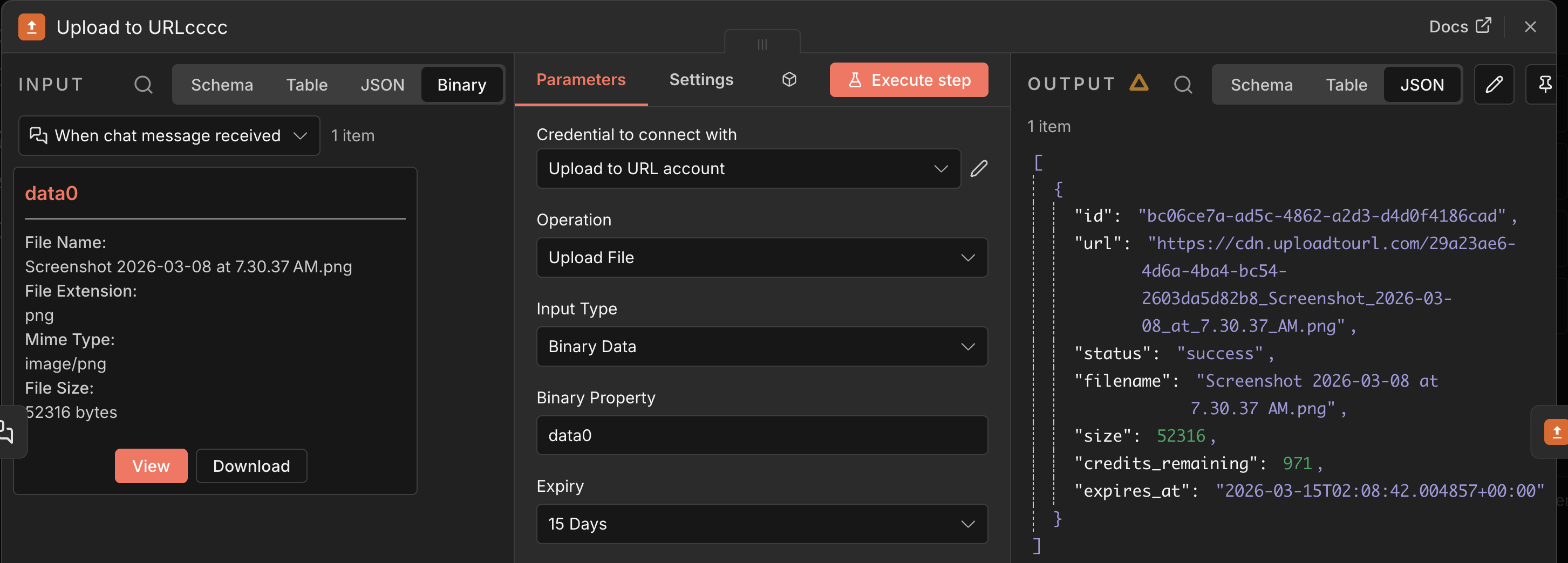Expand the Input Type dropdown Binary Data
The width and height of the screenshot is (1568, 563).
click(x=761, y=346)
